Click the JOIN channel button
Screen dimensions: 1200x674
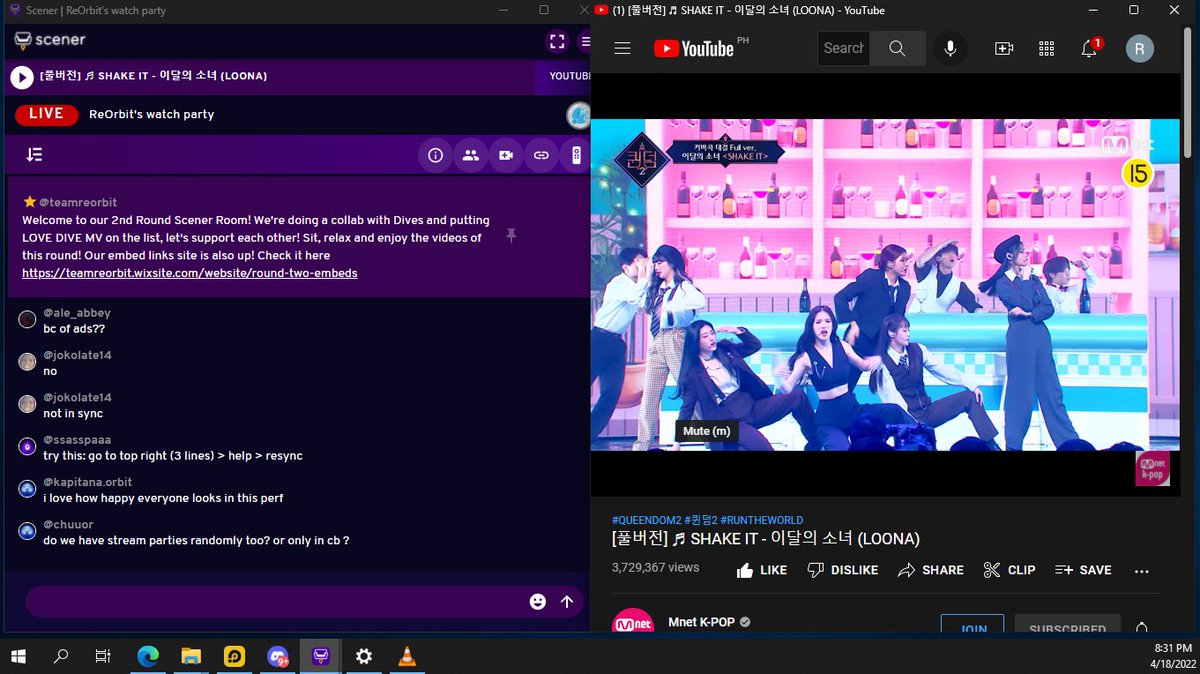pos(973,624)
